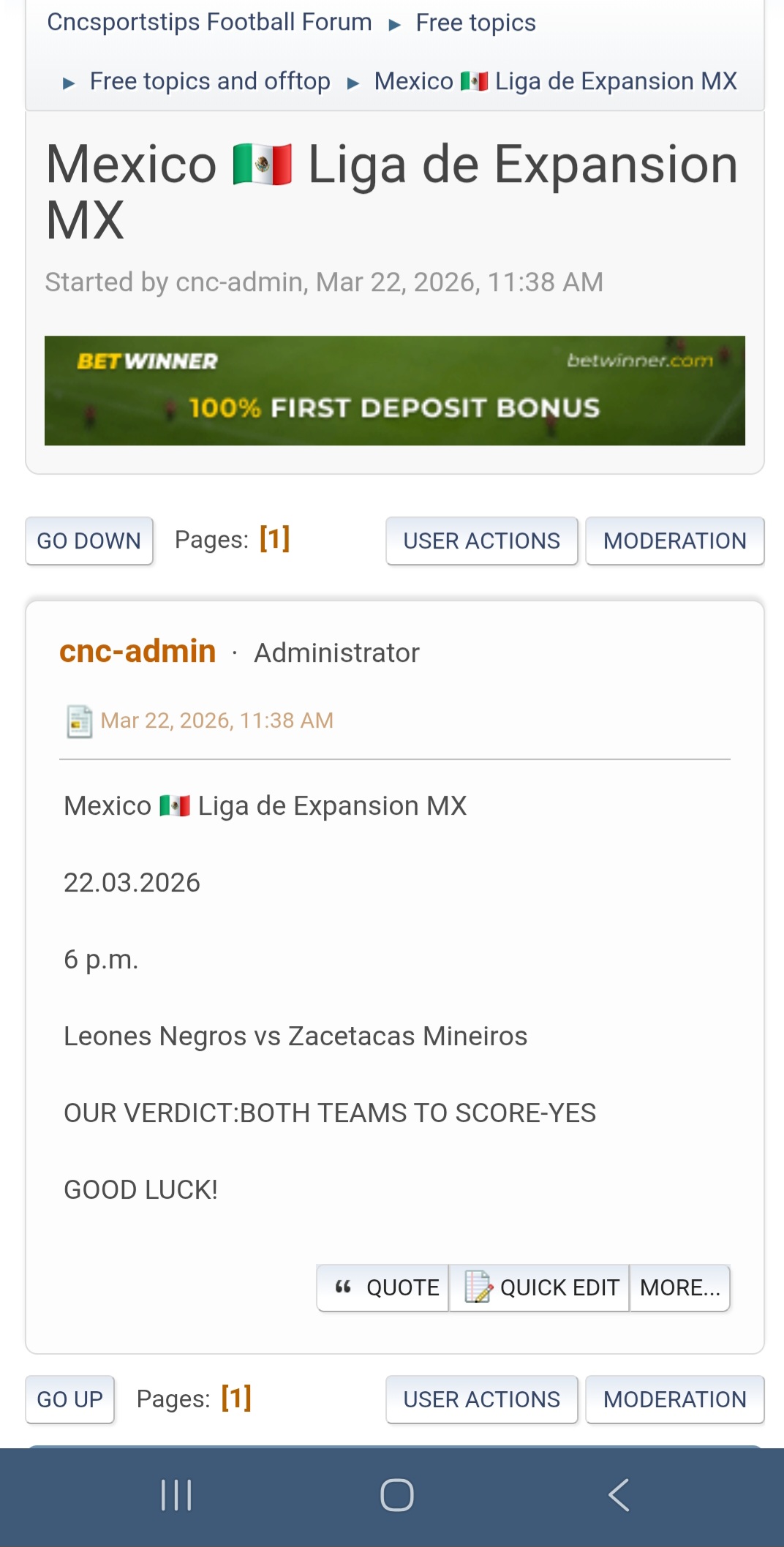The height and width of the screenshot is (1547, 784).
Task: Open top User Actions dropdown
Action: pos(481,541)
